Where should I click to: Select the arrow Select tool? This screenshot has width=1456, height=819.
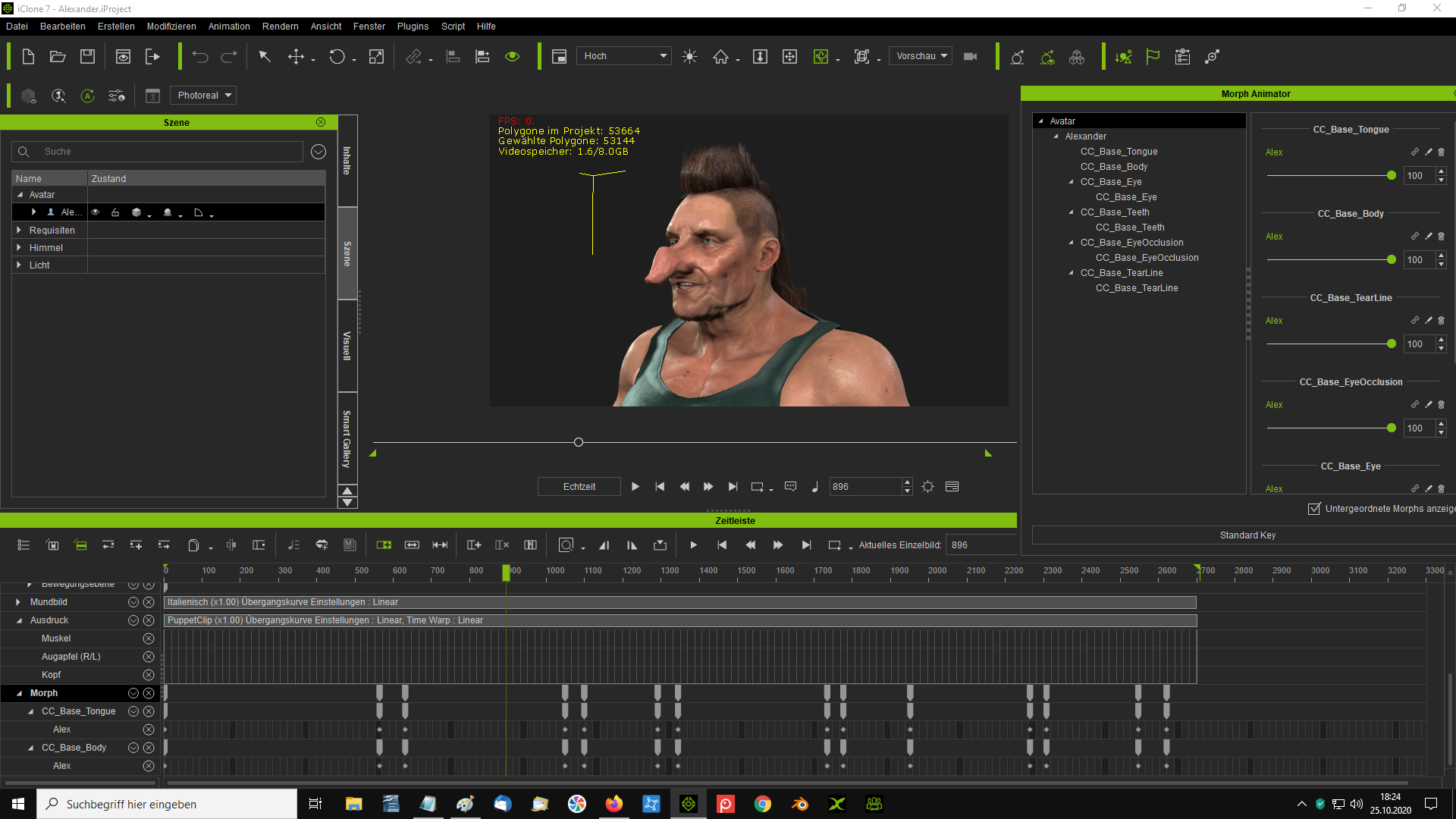pyautogui.click(x=265, y=56)
